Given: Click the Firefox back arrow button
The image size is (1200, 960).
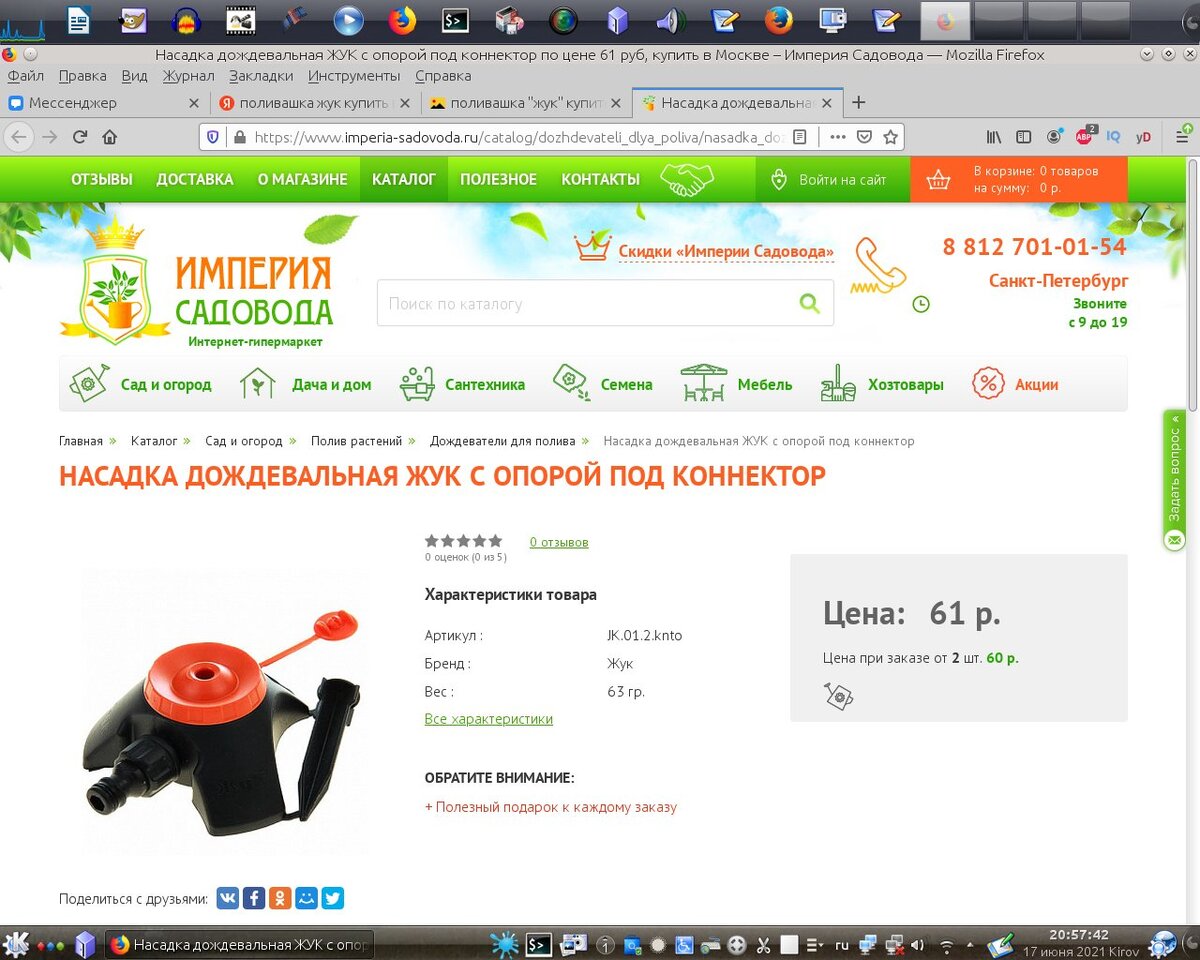Looking at the screenshot, I should tap(19, 137).
